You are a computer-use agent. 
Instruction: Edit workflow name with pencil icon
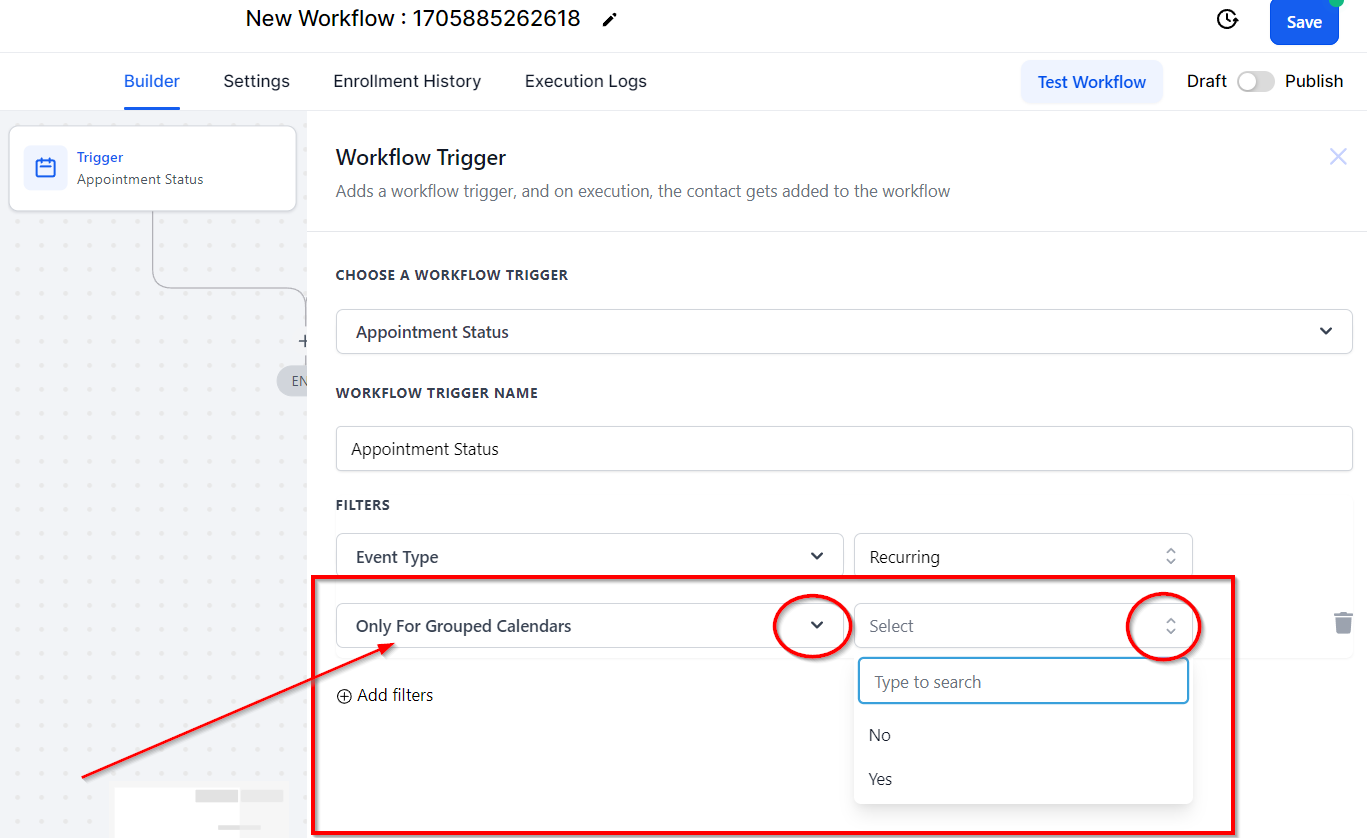[x=610, y=20]
